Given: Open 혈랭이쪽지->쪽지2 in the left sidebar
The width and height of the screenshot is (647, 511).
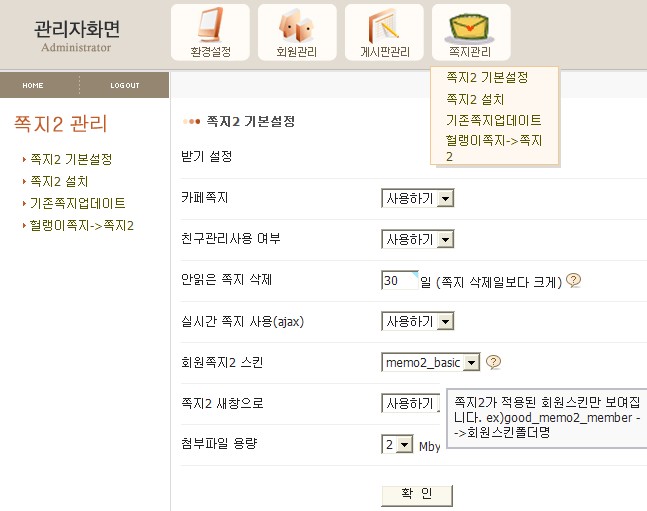Looking at the screenshot, I should click(82, 226).
